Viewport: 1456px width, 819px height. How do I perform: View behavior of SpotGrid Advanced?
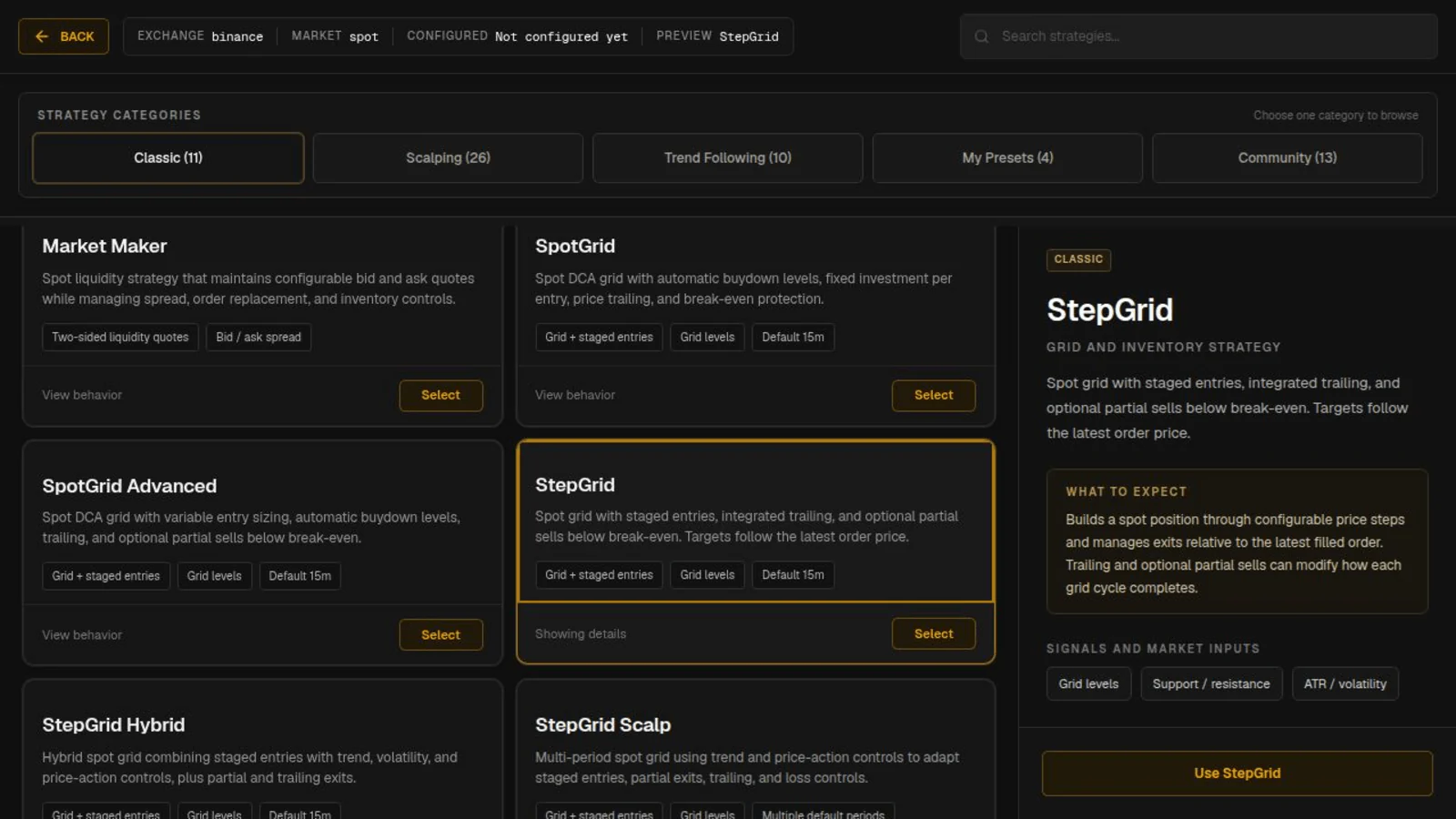pos(82,635)
